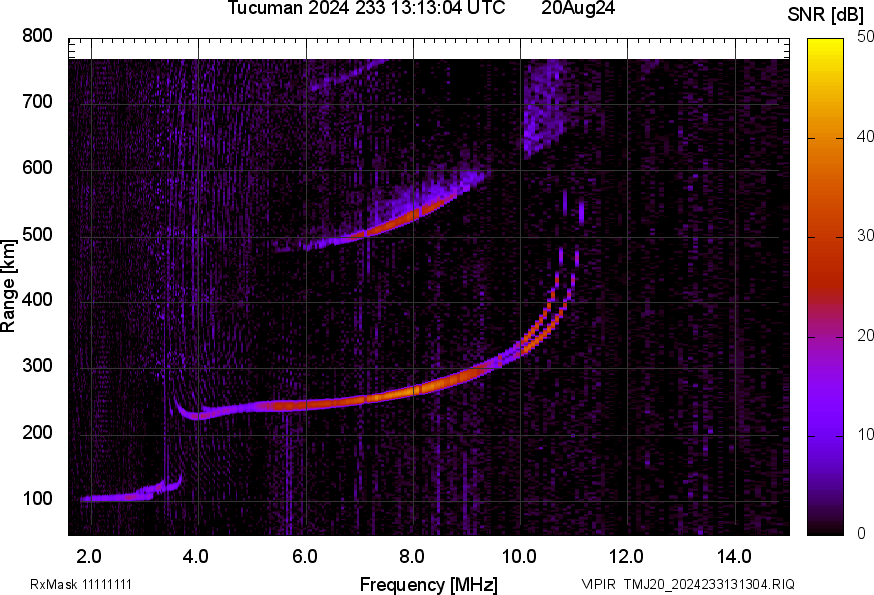This screenshot has height=595, width=874.
Task: Click the frequency tick label 10.0
Action: pyautogui.click(x=519, y=556)
